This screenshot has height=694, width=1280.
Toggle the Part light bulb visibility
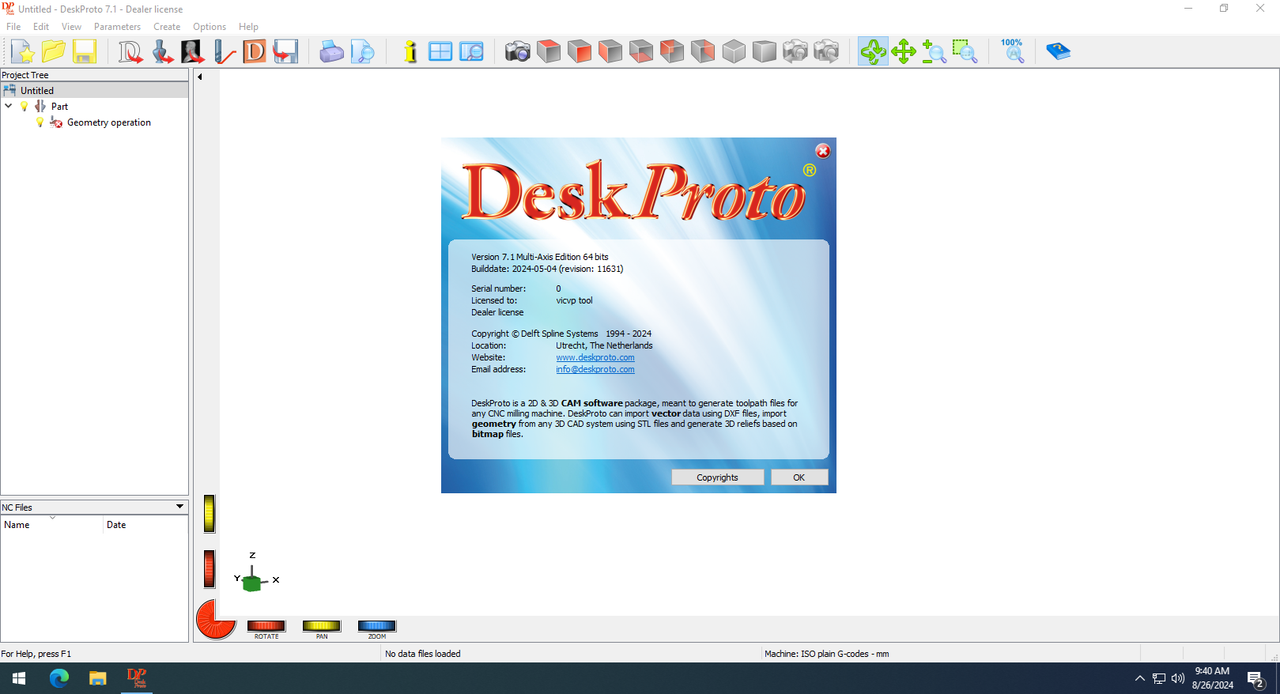click(25, 106)
